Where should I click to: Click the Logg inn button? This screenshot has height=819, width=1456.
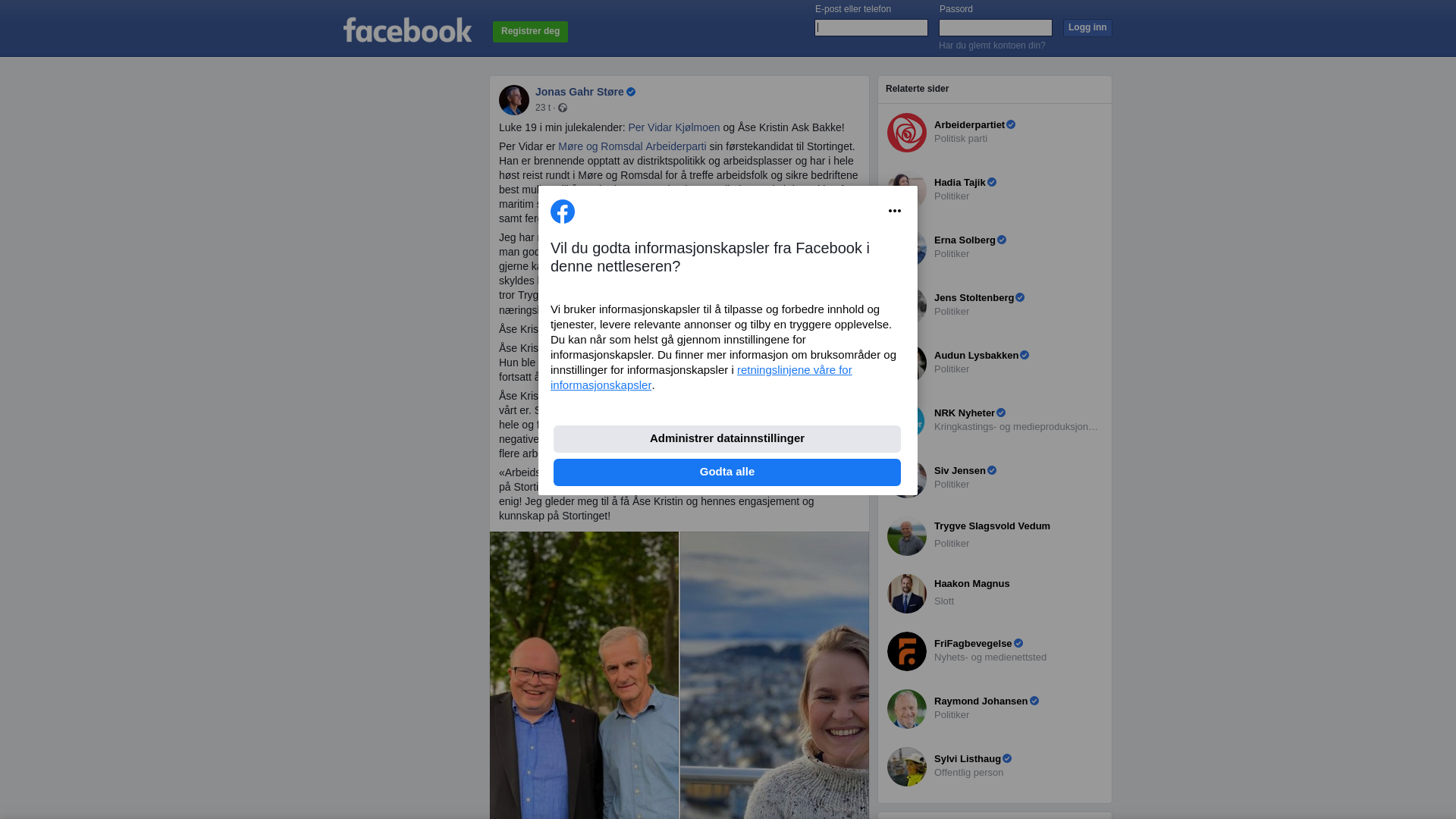click(1087, 28)
